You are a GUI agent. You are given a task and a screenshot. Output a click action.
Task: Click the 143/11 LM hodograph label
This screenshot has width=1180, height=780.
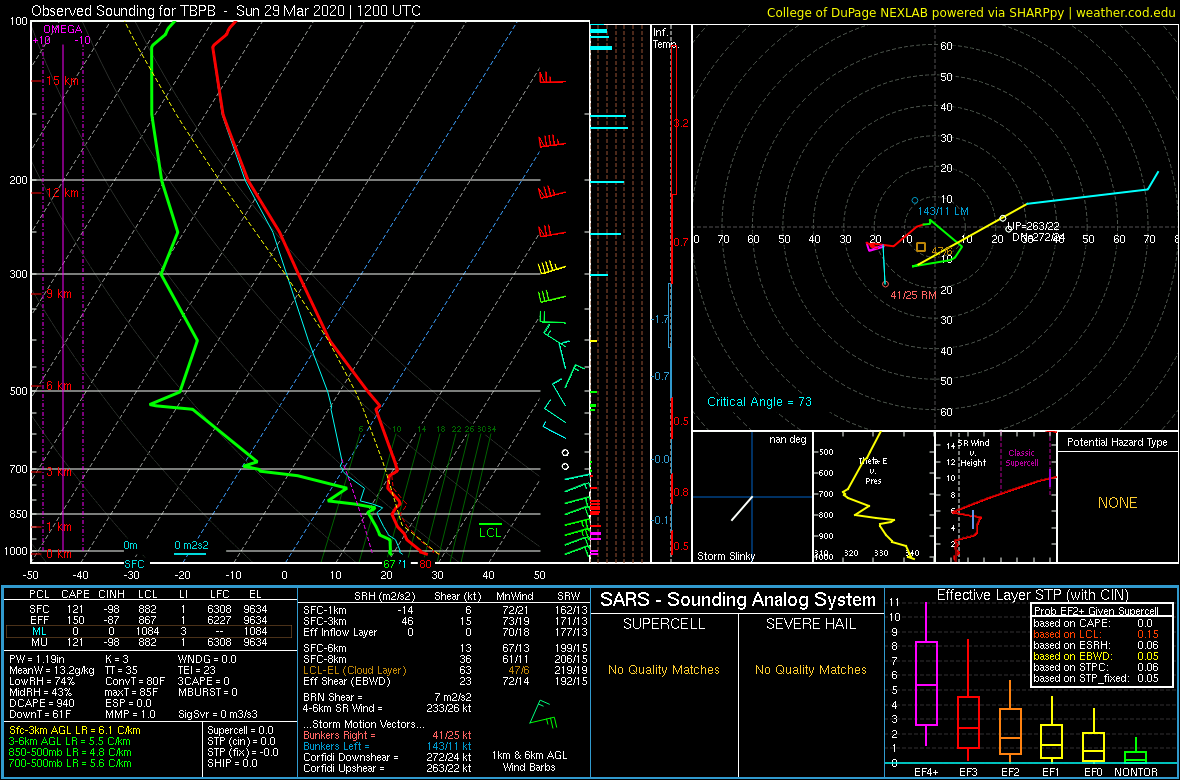[944, 212]
